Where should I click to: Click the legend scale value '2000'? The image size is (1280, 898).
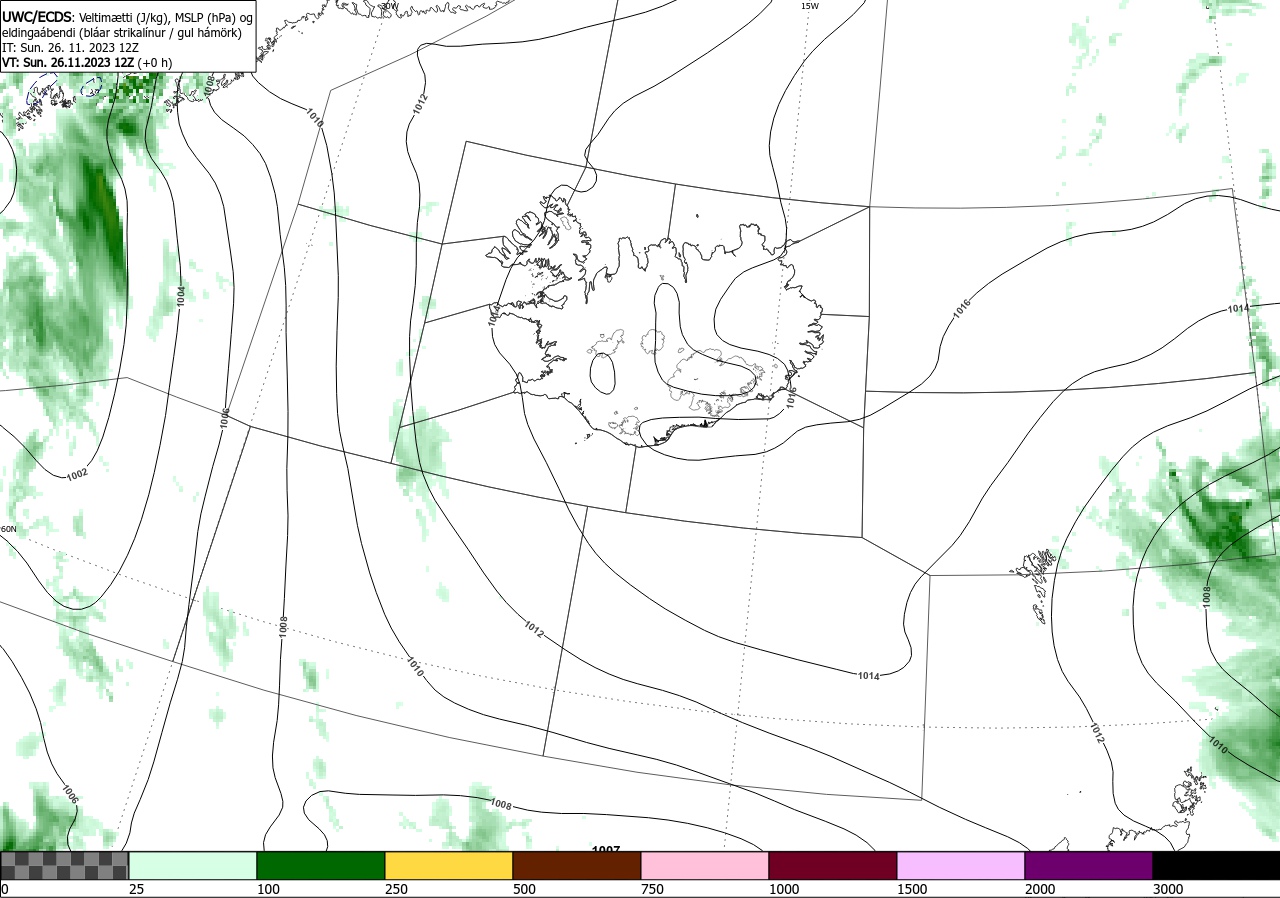[1040, 889]
